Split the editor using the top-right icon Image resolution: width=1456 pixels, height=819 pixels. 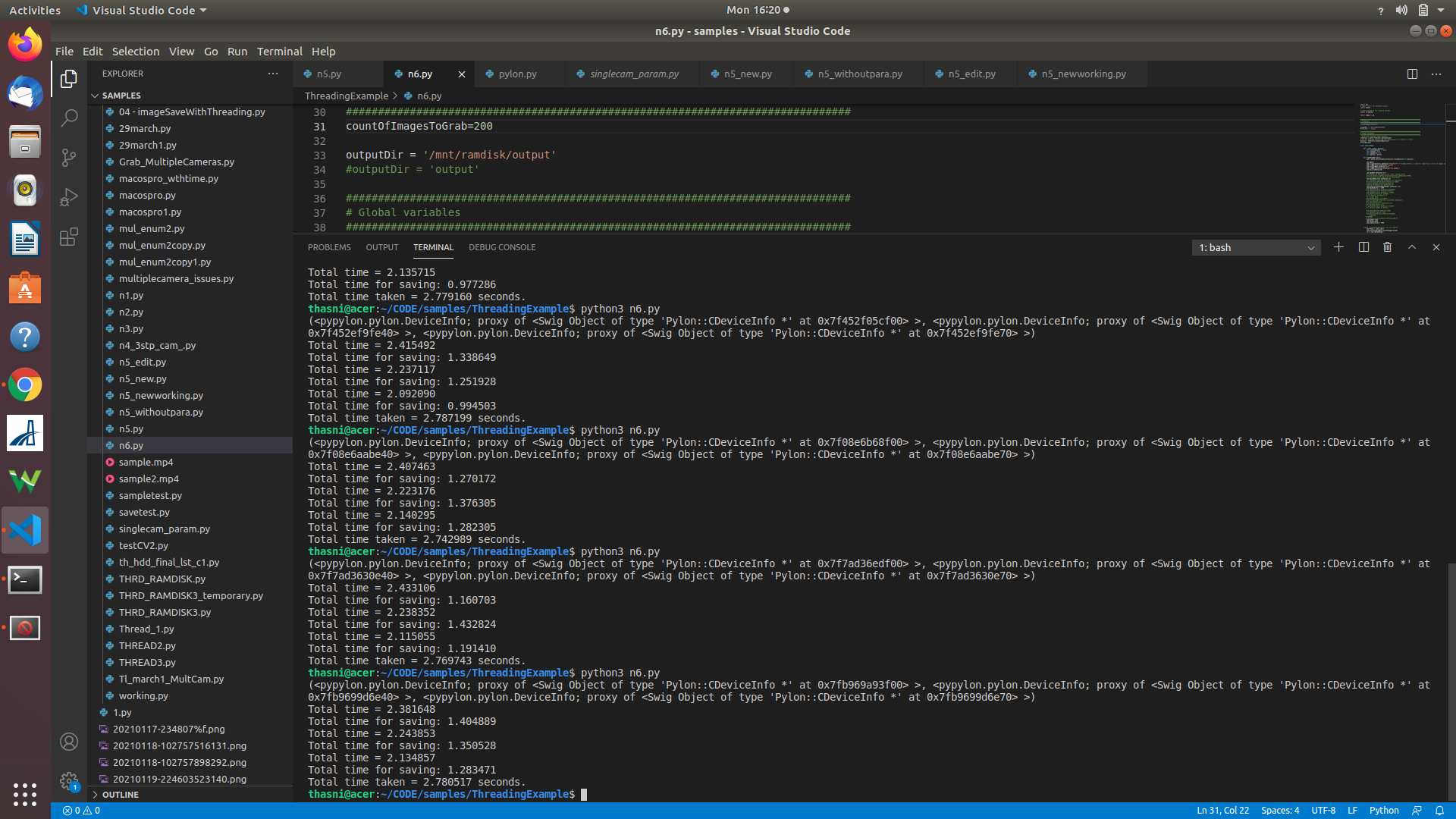pos(1413,74)
